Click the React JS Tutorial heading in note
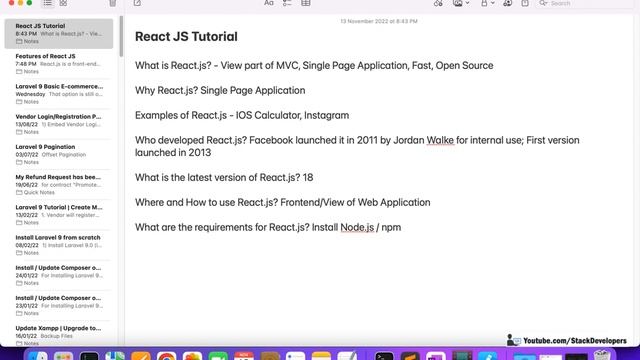Image resolution: width=640 pixels, height=360 pixels. [x=186, y=36]
